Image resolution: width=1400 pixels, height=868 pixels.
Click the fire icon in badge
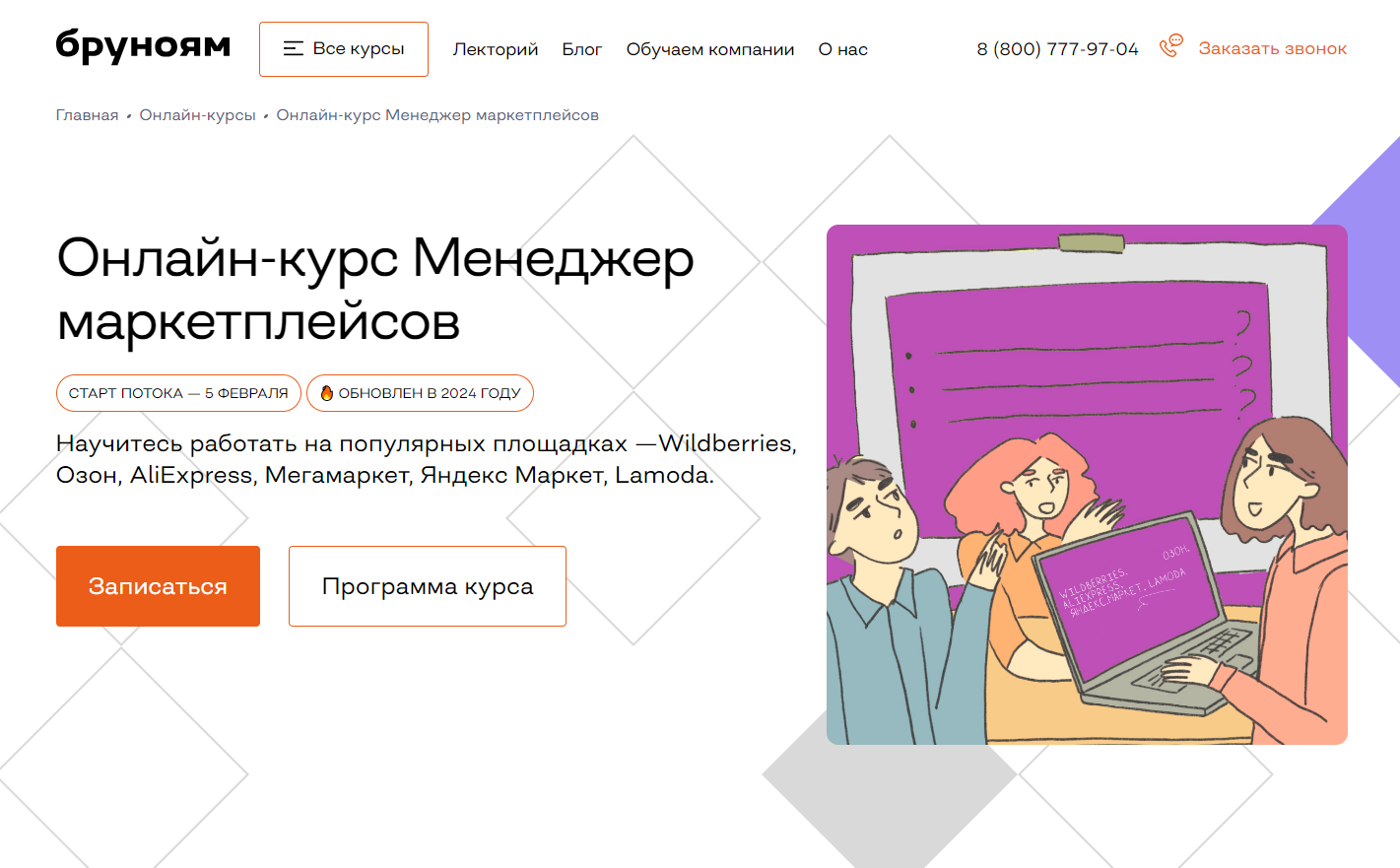327,393
